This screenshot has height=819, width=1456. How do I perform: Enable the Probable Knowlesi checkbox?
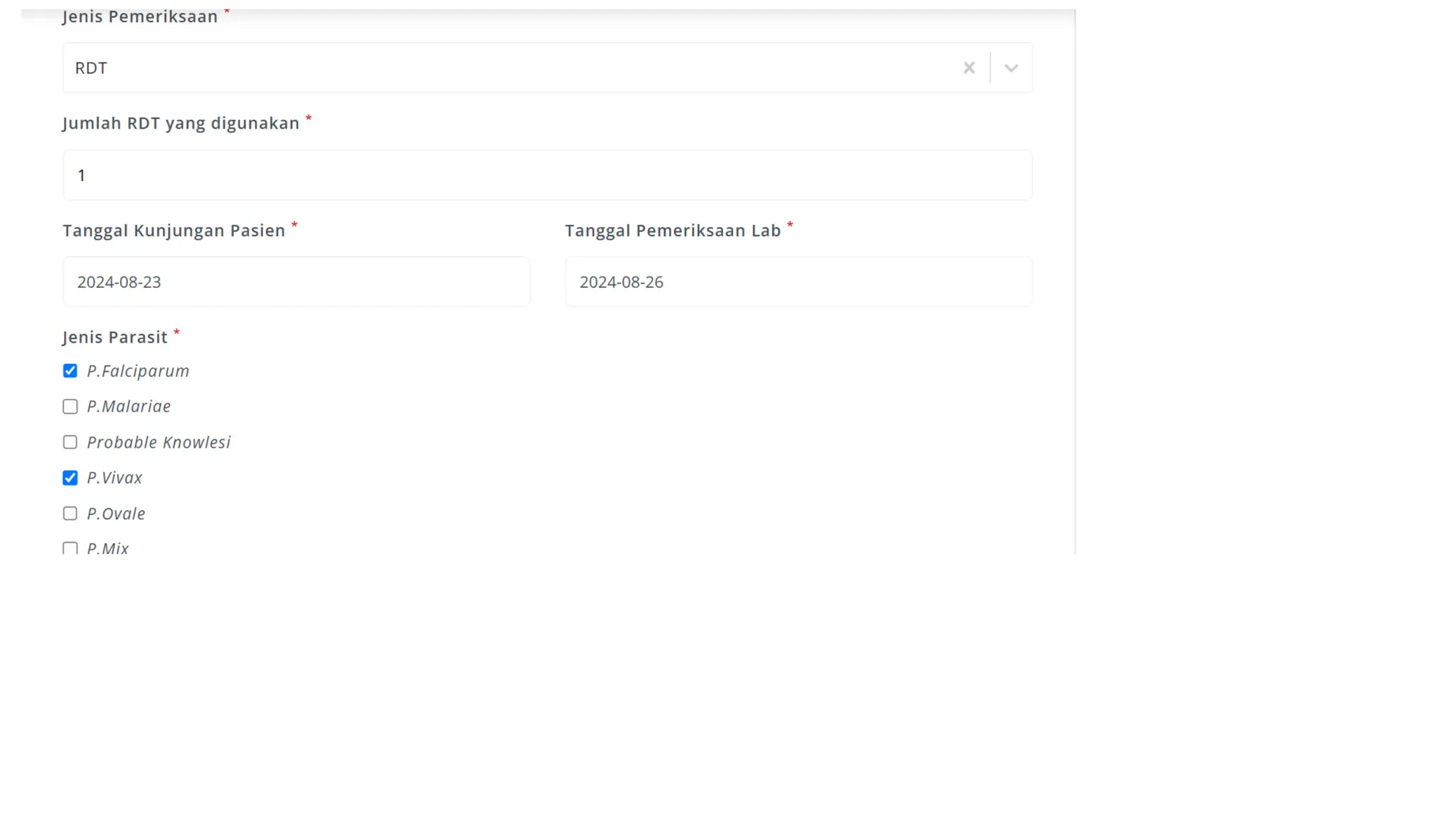[70, 442]
